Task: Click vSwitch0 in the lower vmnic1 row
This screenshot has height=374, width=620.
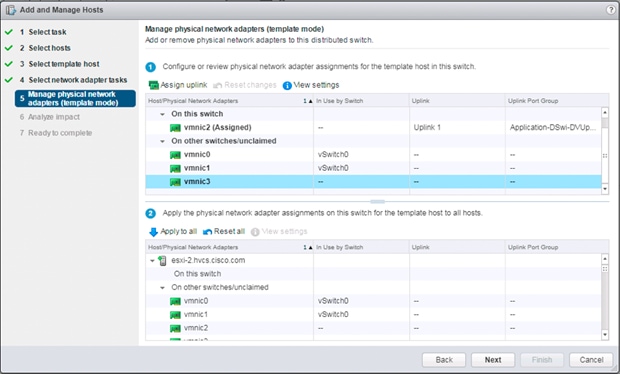Action: [333, 315]
